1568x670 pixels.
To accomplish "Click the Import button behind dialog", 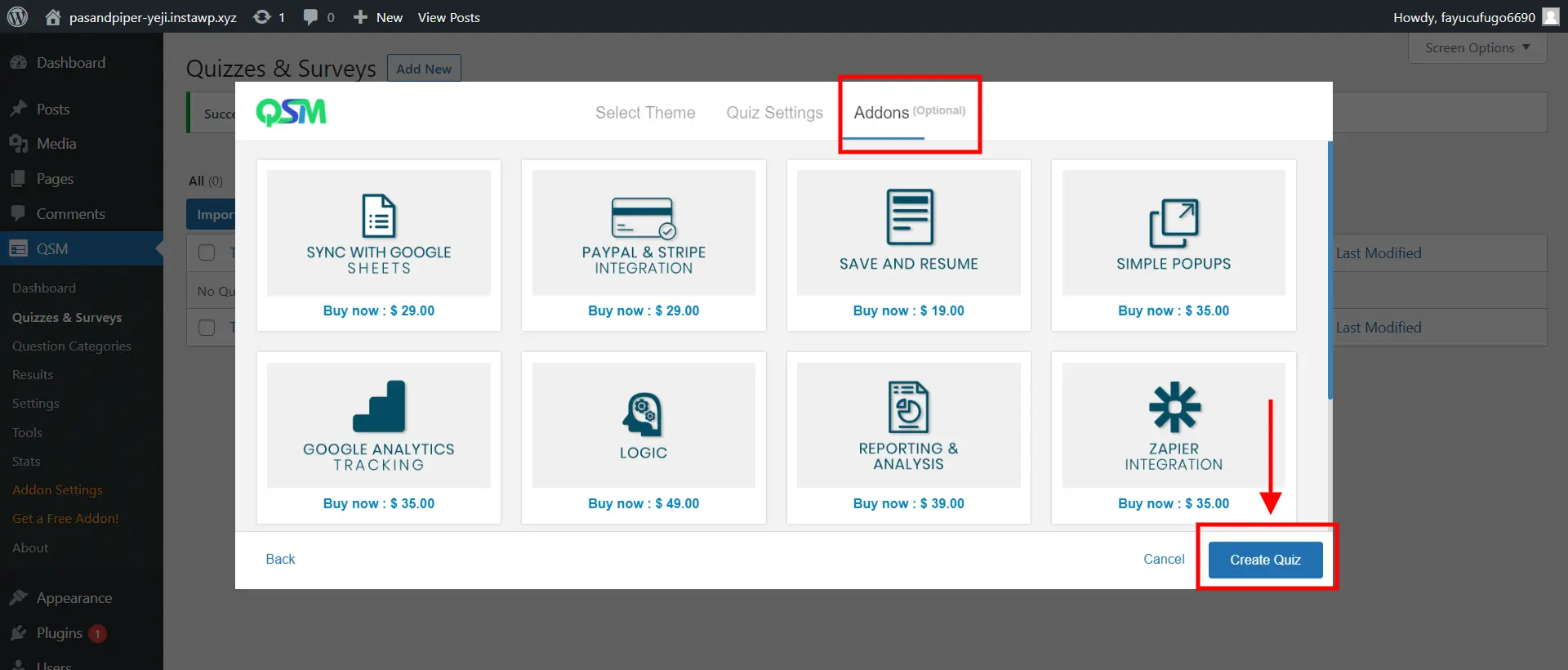I will pyautogui.click(x=211, y=214).
